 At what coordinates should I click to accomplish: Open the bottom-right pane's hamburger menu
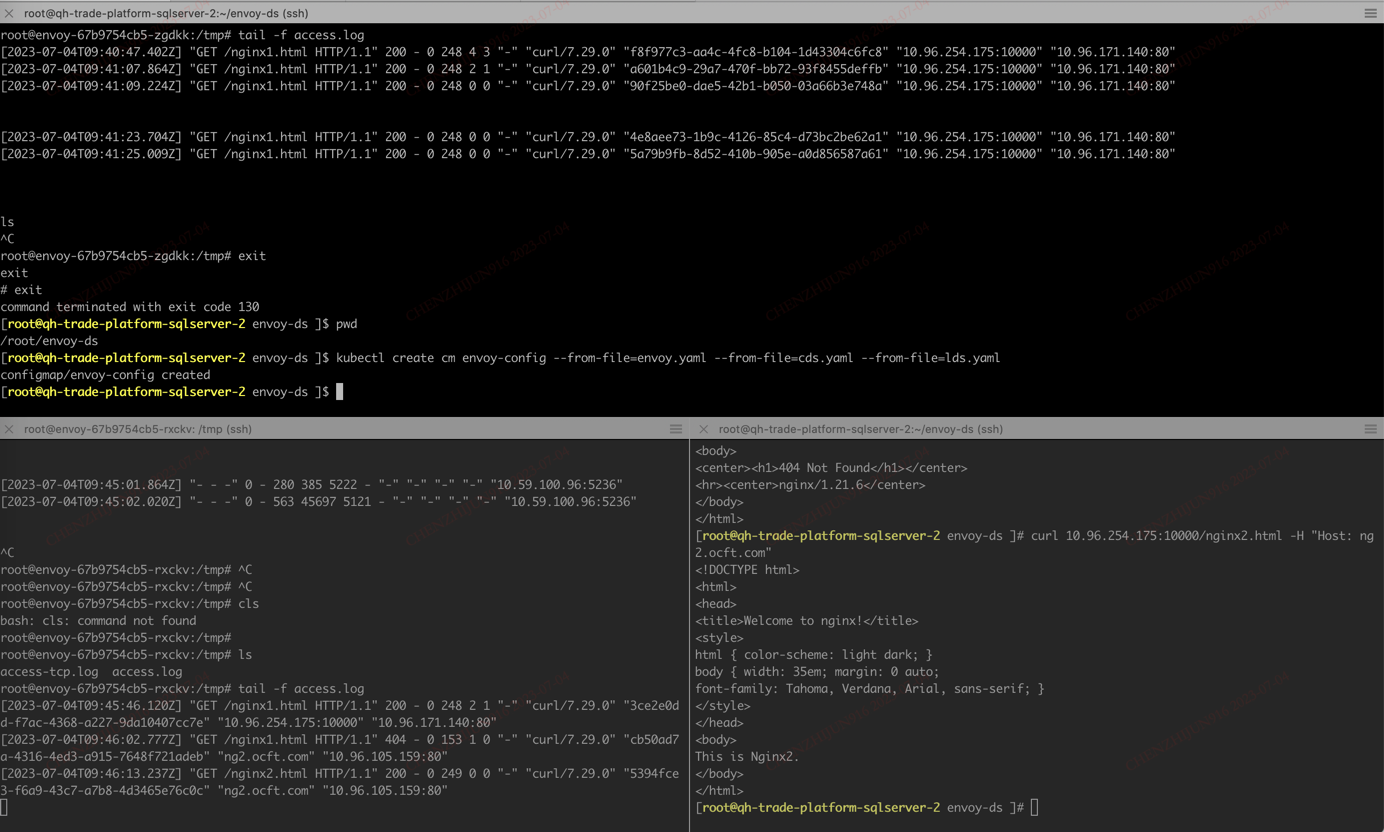click(1370, 429)
